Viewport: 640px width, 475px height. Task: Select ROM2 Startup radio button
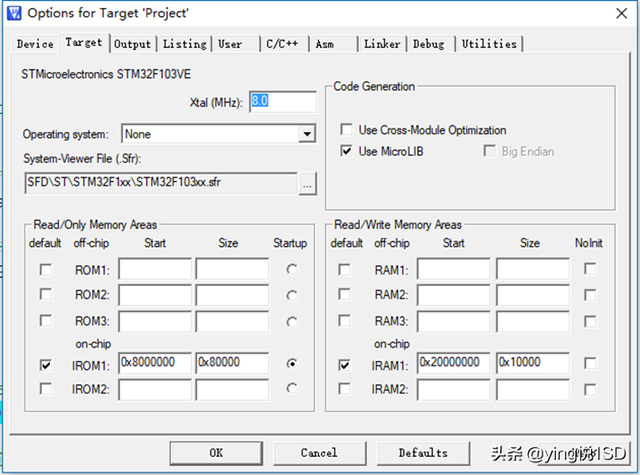[x=292, y=295]
